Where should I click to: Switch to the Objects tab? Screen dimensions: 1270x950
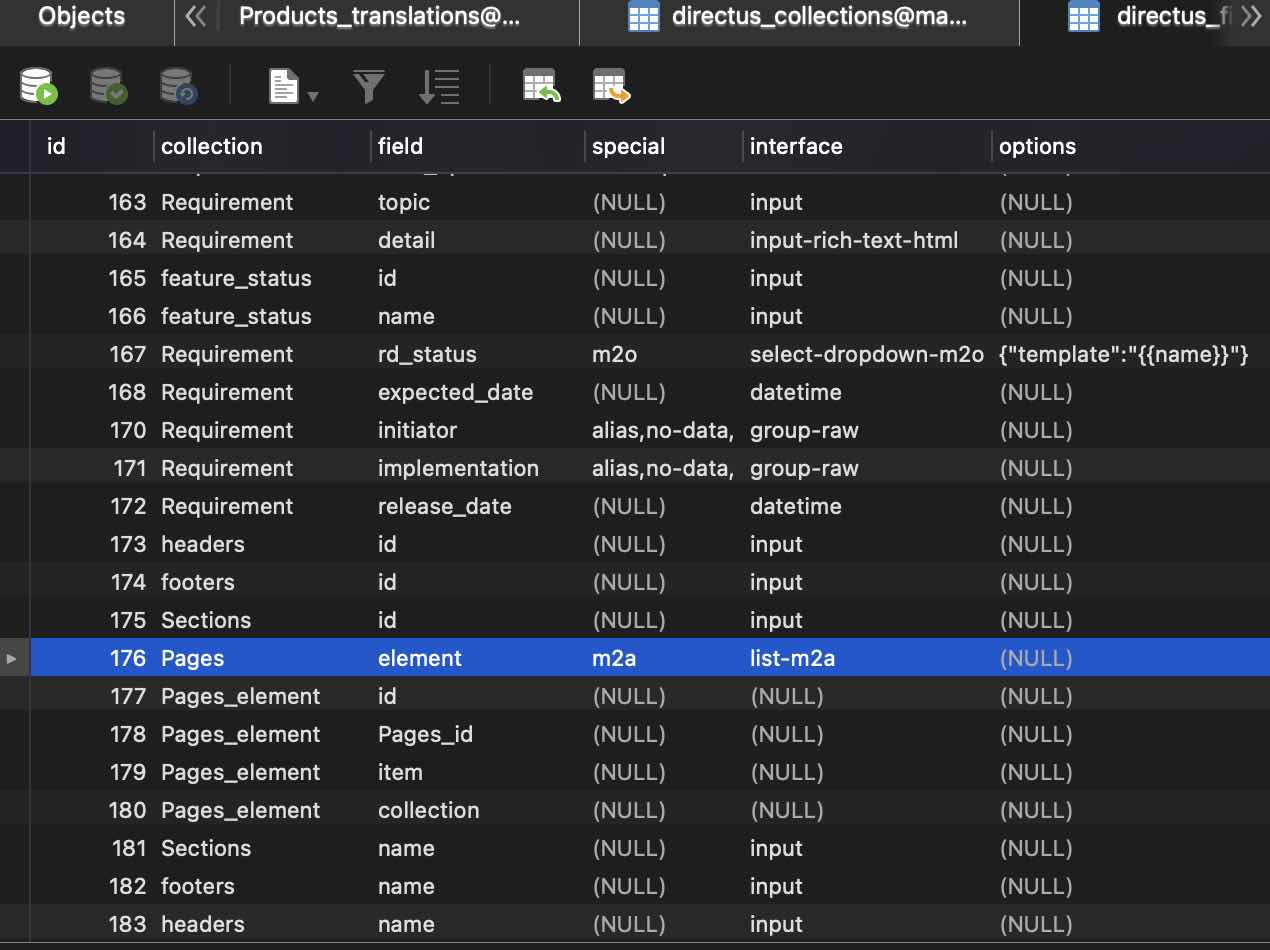82,17
